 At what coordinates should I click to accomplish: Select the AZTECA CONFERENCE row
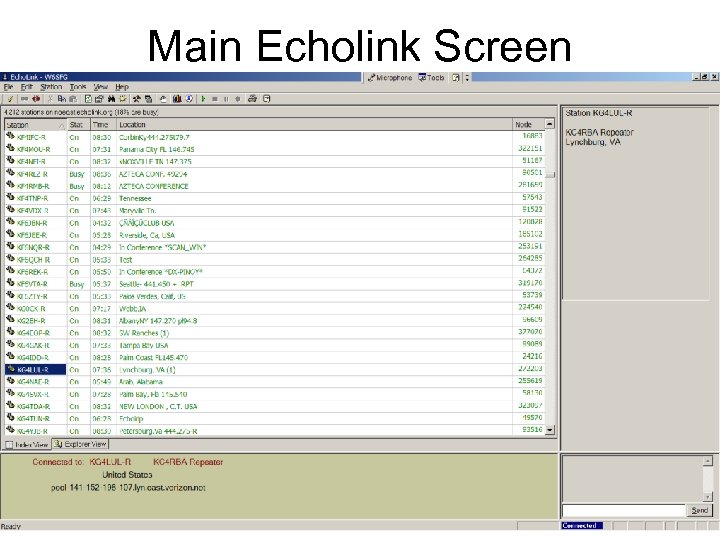click(x=274, y=186)
